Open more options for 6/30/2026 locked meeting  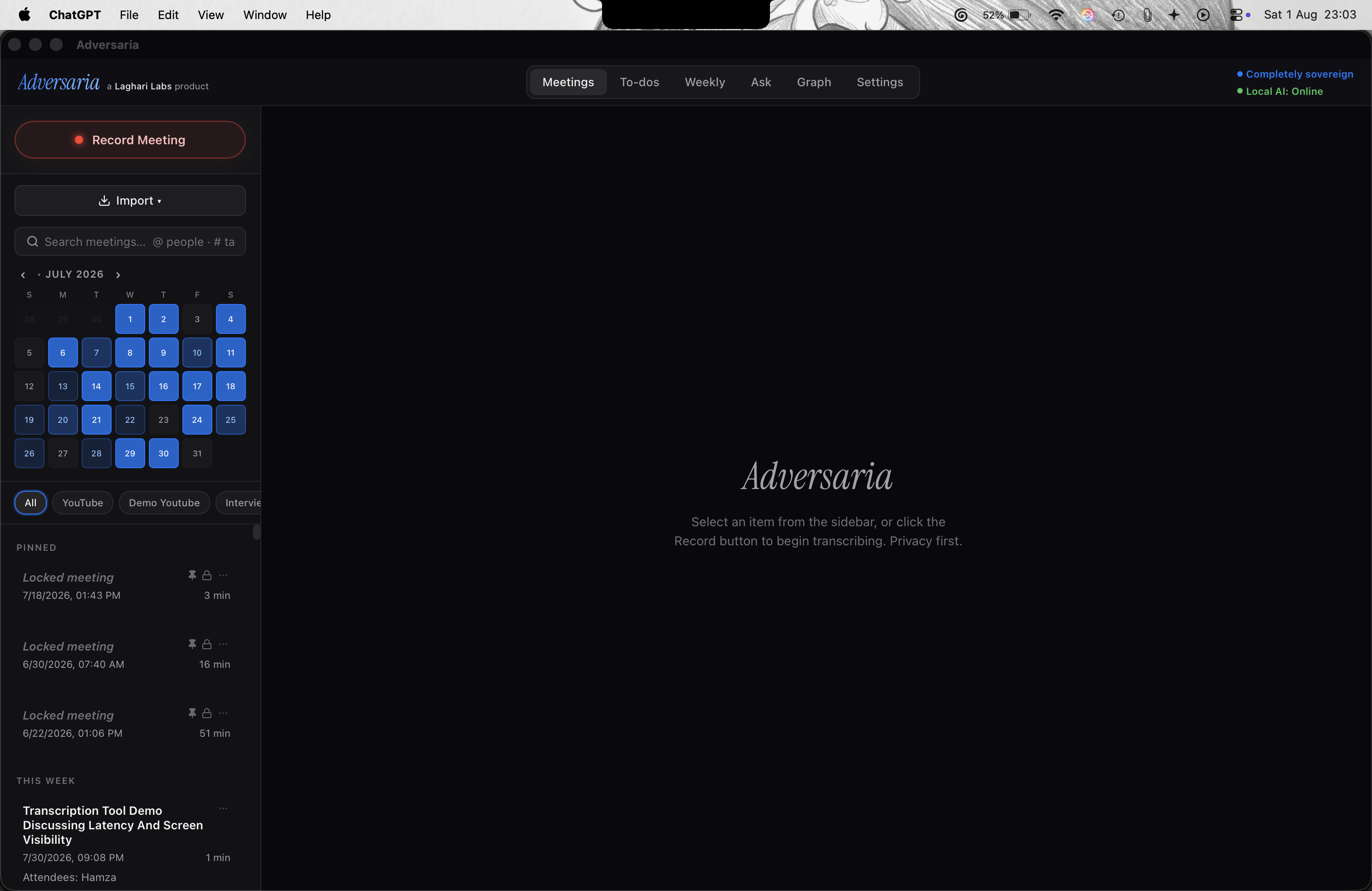[223, 644]
